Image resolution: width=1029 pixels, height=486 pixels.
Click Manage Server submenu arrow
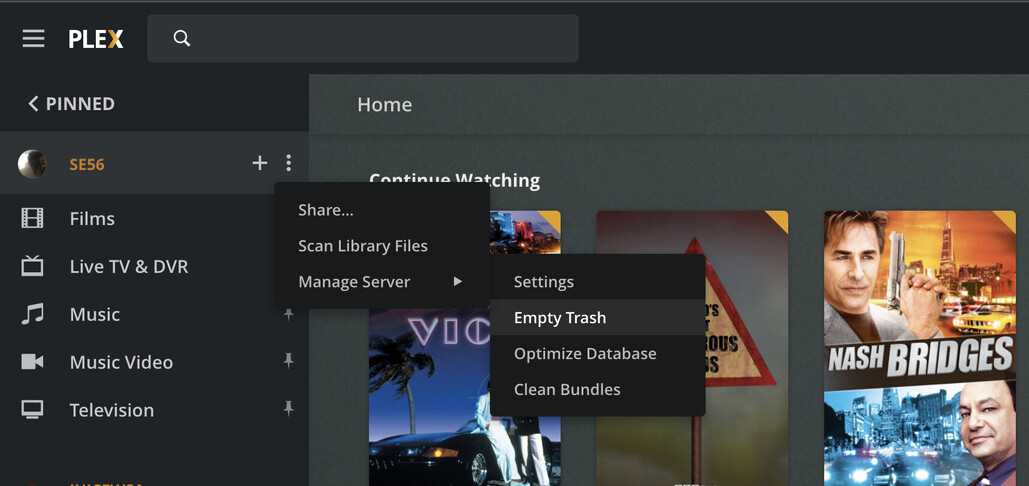point(458,282)
